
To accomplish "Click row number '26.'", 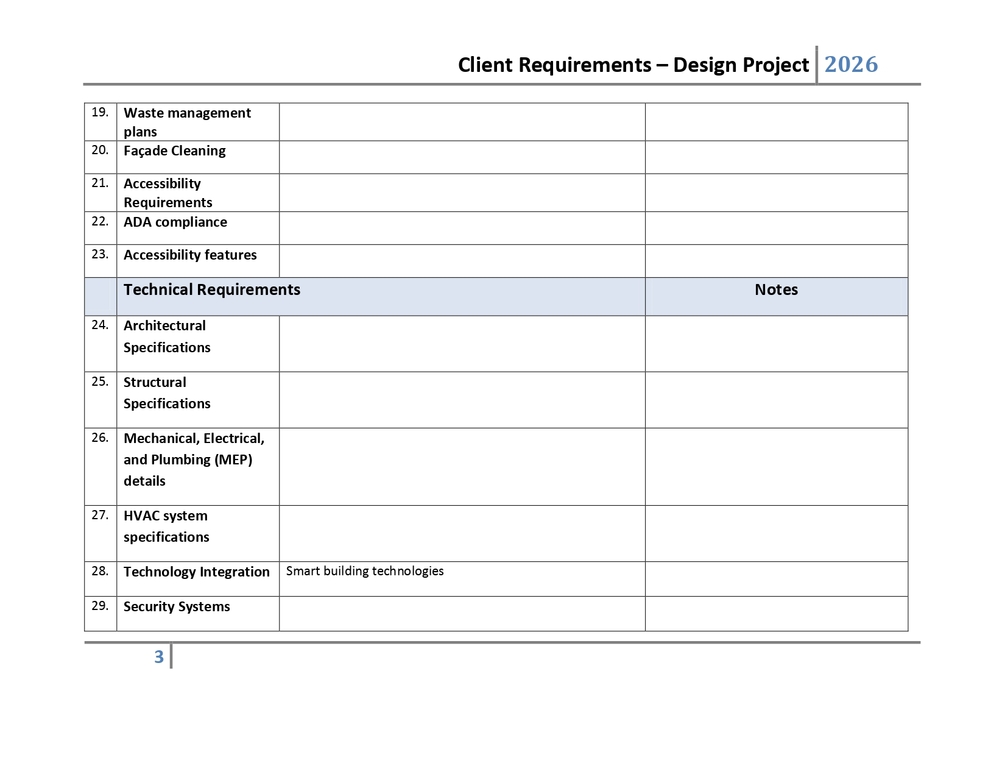I will click(x=100, y=438).
